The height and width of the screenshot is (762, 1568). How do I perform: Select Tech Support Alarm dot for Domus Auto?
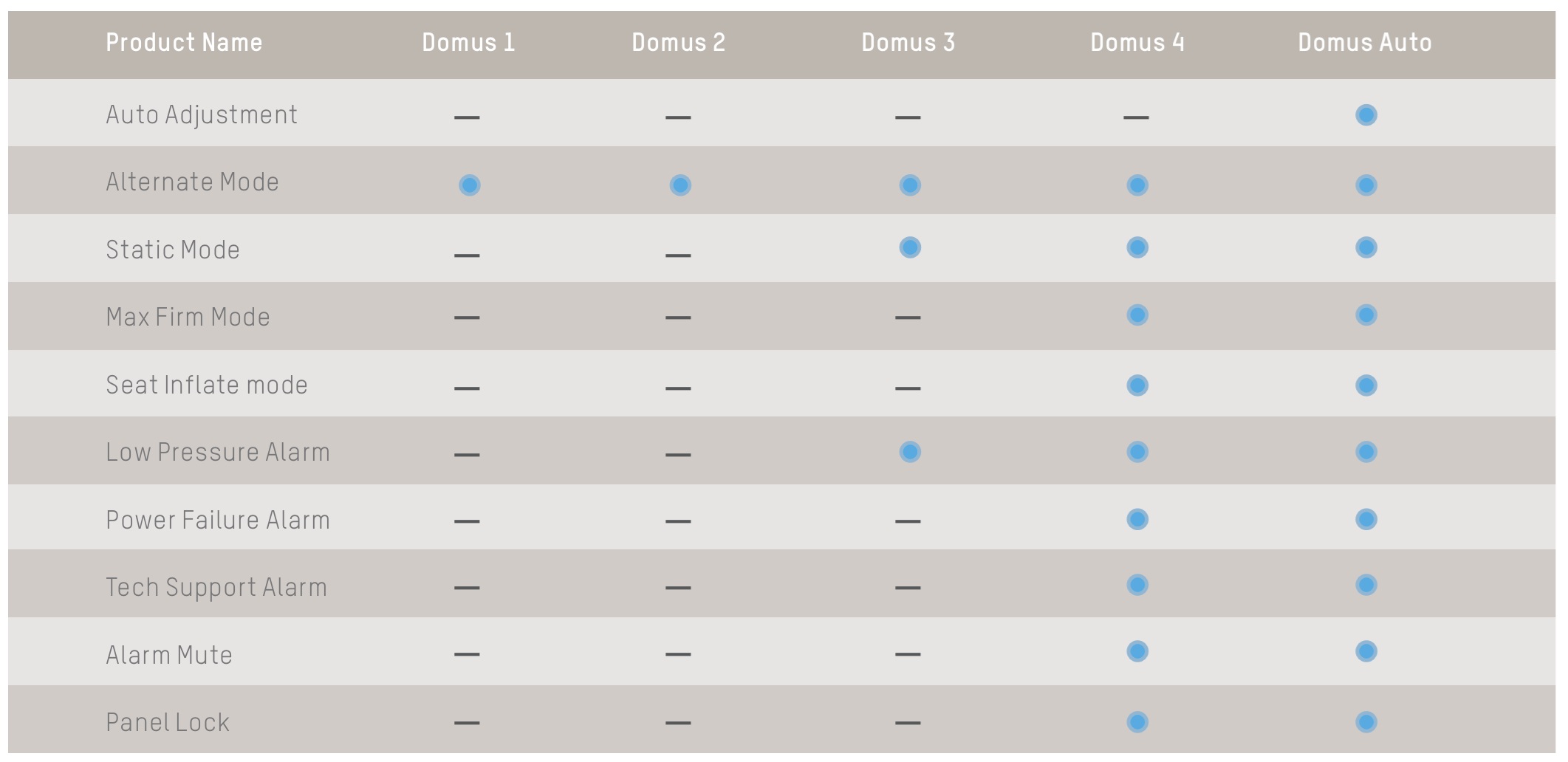tap(1366, 586)
